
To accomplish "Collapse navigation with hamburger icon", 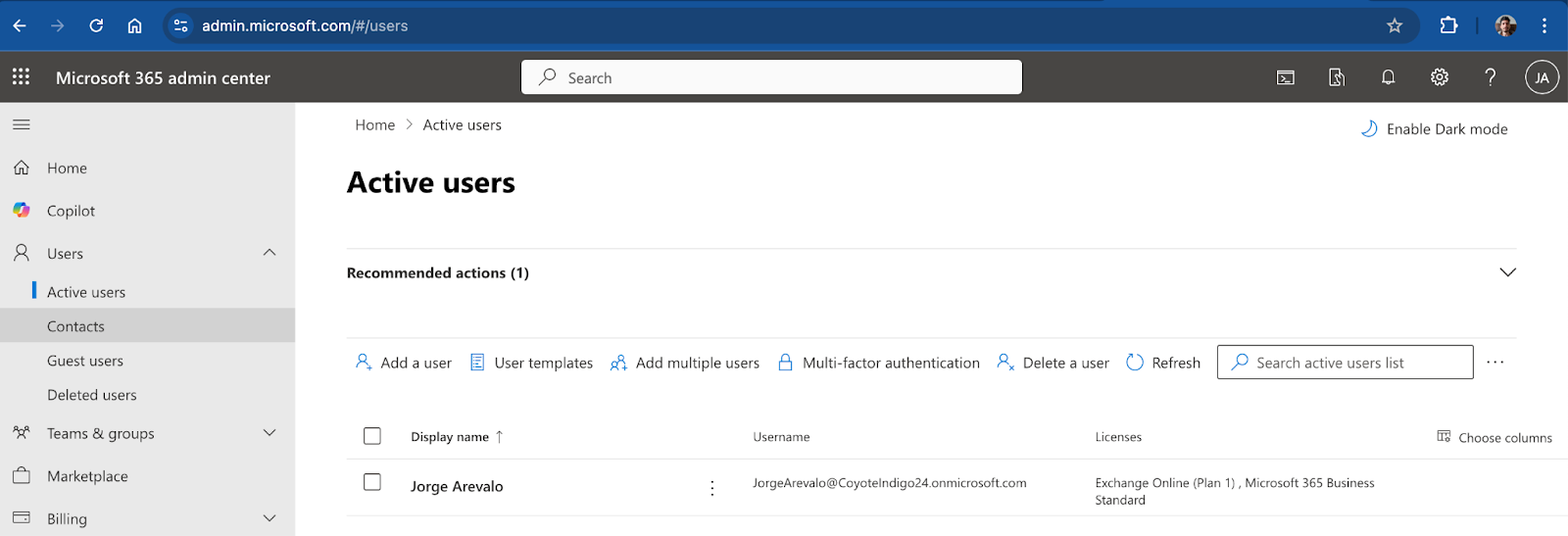I will tap(22, 124).
